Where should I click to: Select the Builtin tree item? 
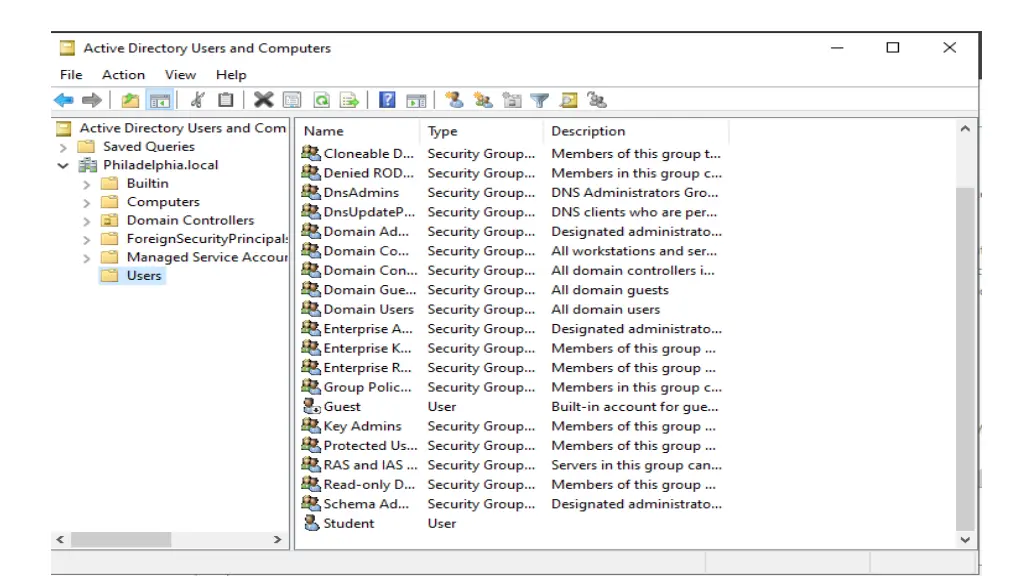(x=148, y=184)
